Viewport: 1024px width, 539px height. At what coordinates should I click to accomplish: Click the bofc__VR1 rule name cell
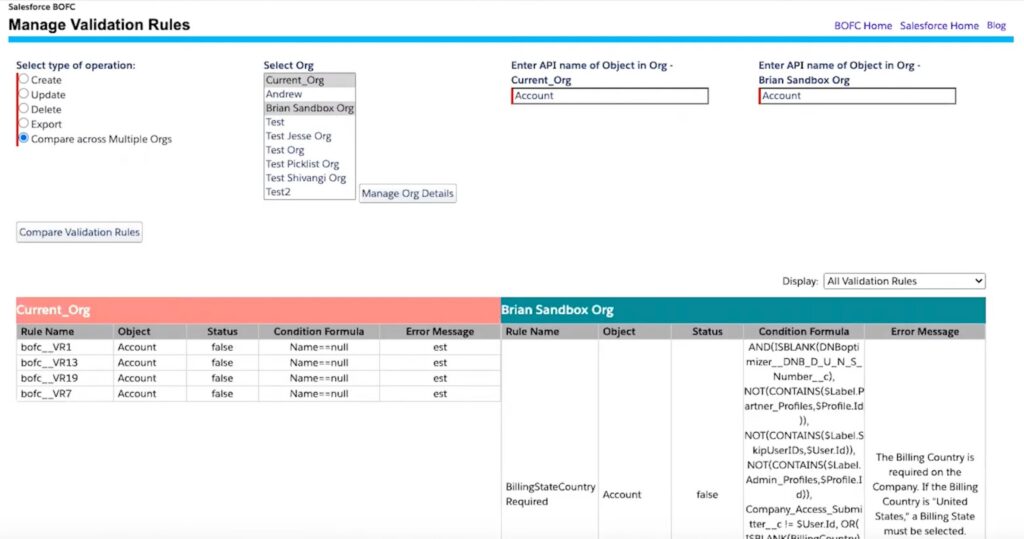pyautogui.click(x=65, y=347)
